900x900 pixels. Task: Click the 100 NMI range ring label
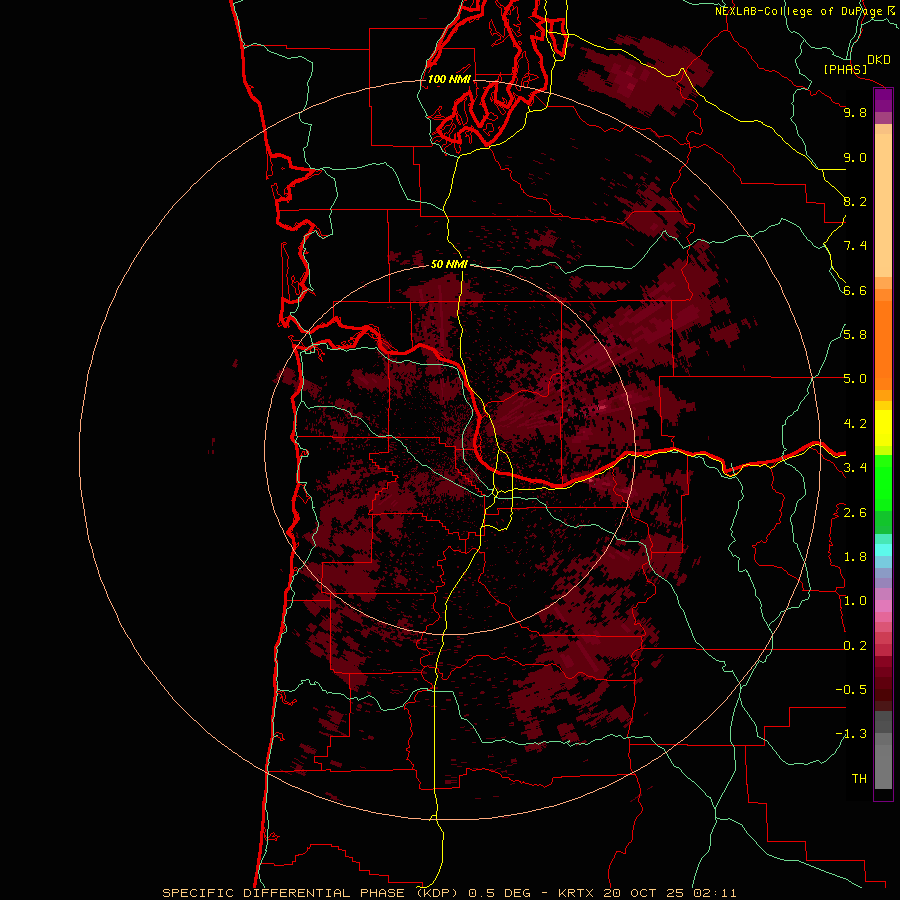tap(449, 79)
